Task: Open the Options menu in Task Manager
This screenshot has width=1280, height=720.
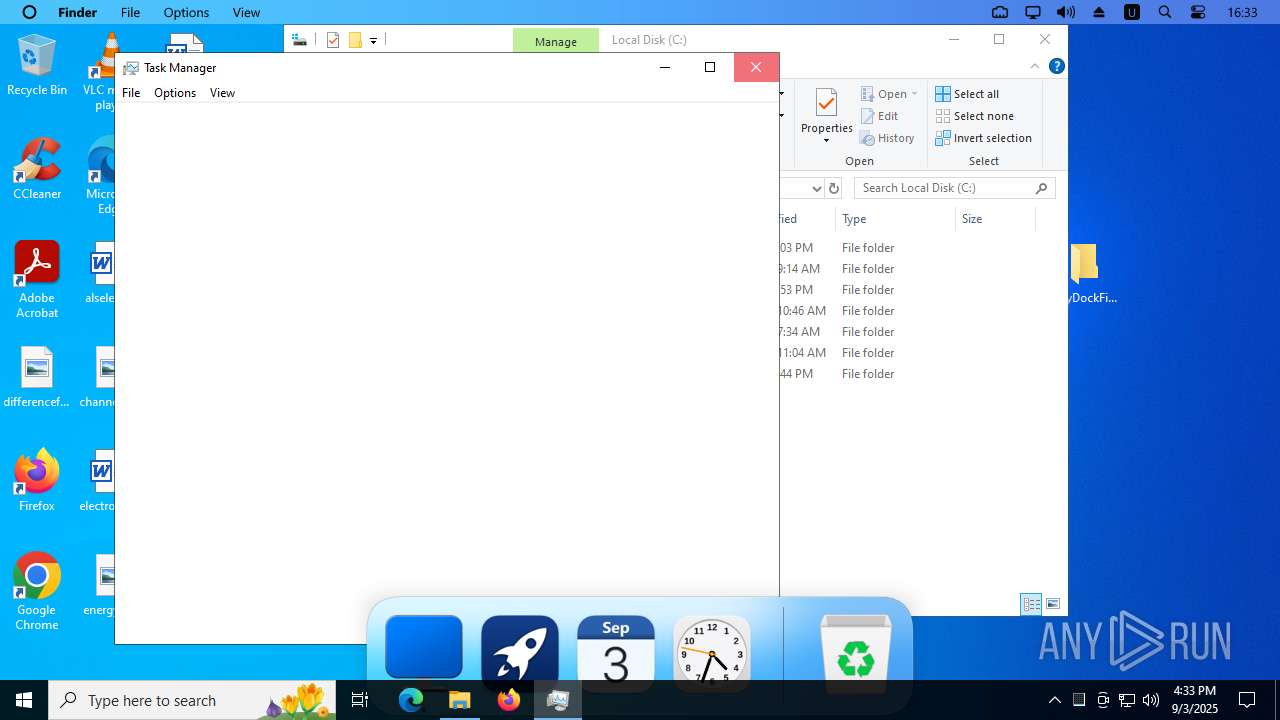Action: [175, 93]
